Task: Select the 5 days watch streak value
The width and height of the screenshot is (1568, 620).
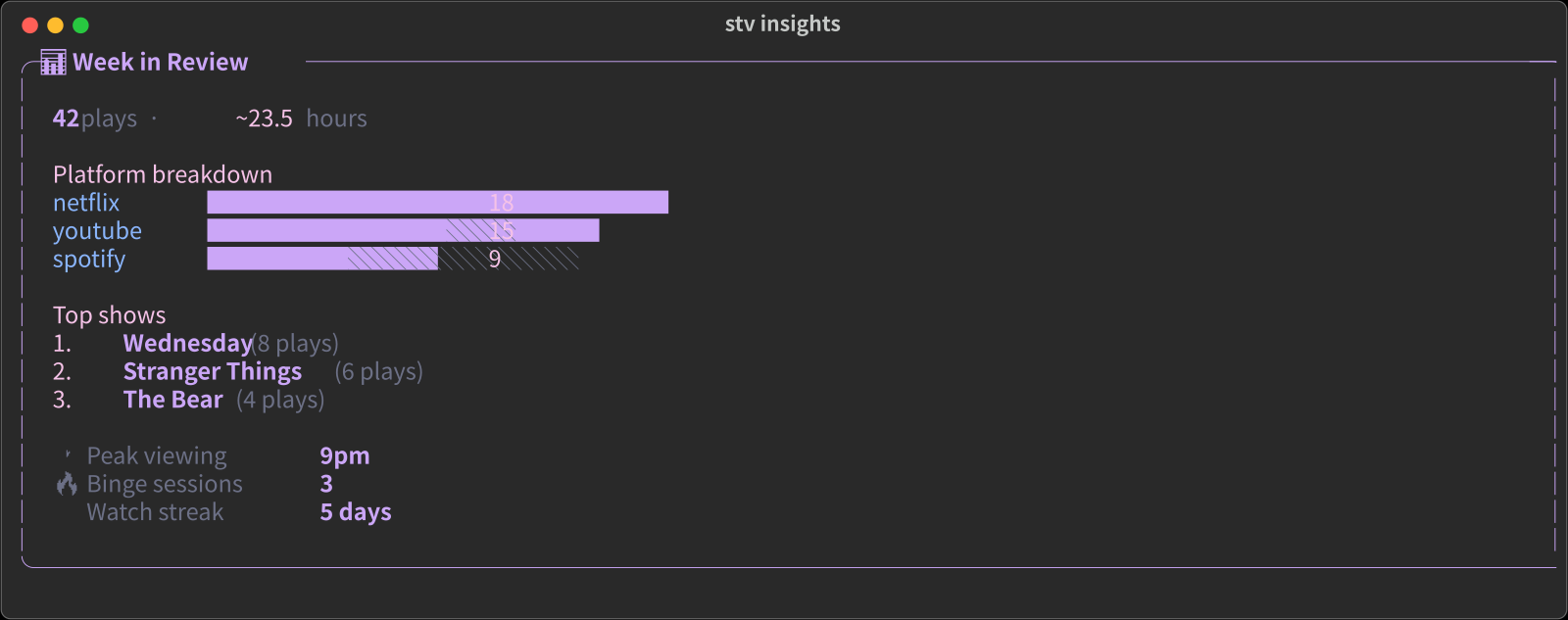Action: (355, 511)
